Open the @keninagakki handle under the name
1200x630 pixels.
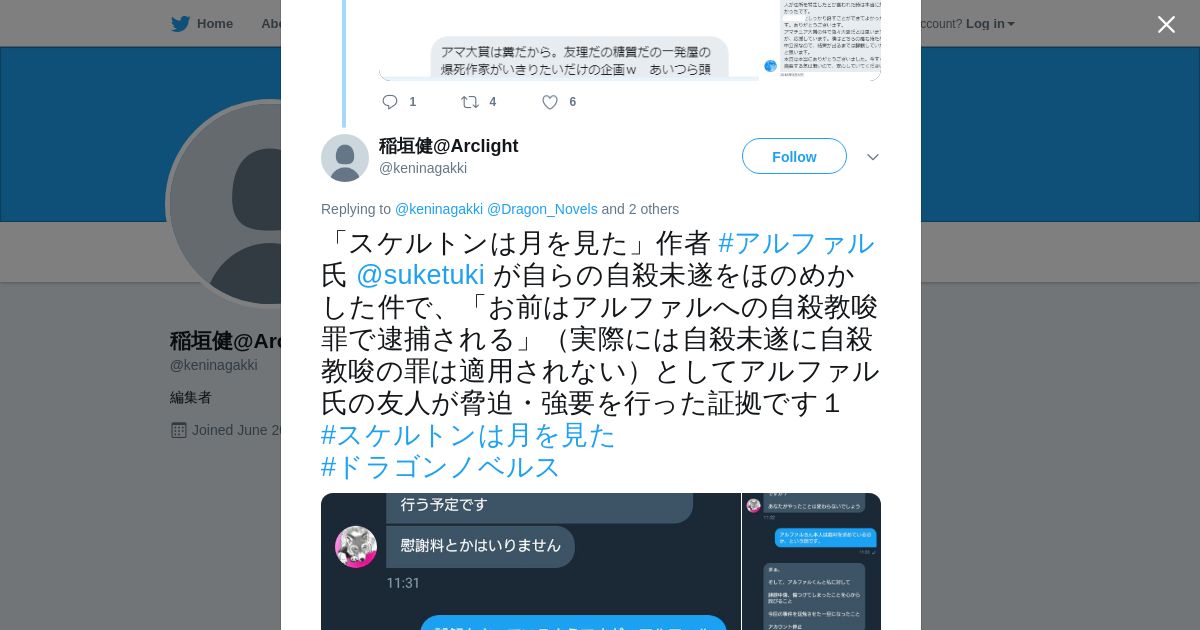coord(423,168)
